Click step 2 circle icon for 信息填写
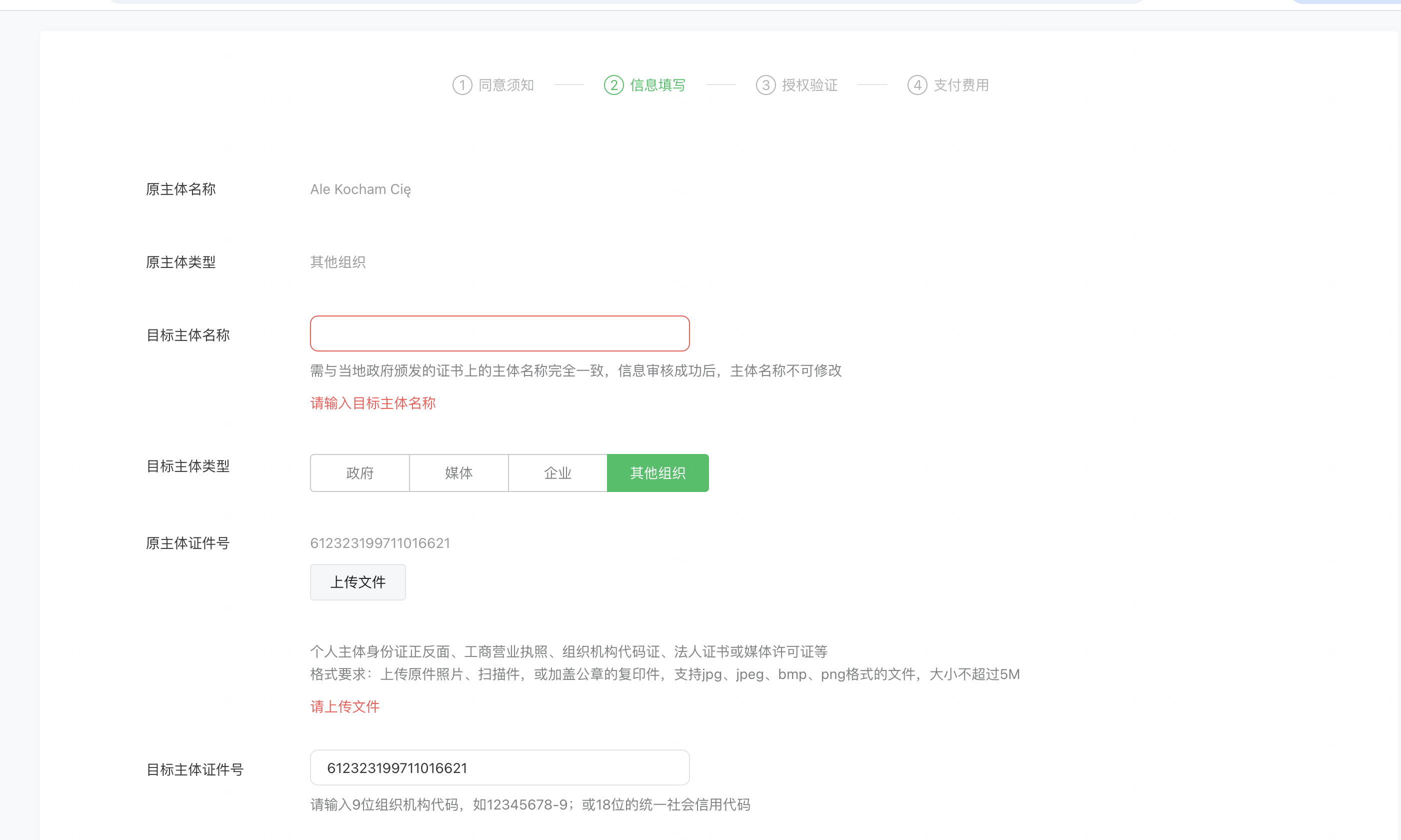 613,85
